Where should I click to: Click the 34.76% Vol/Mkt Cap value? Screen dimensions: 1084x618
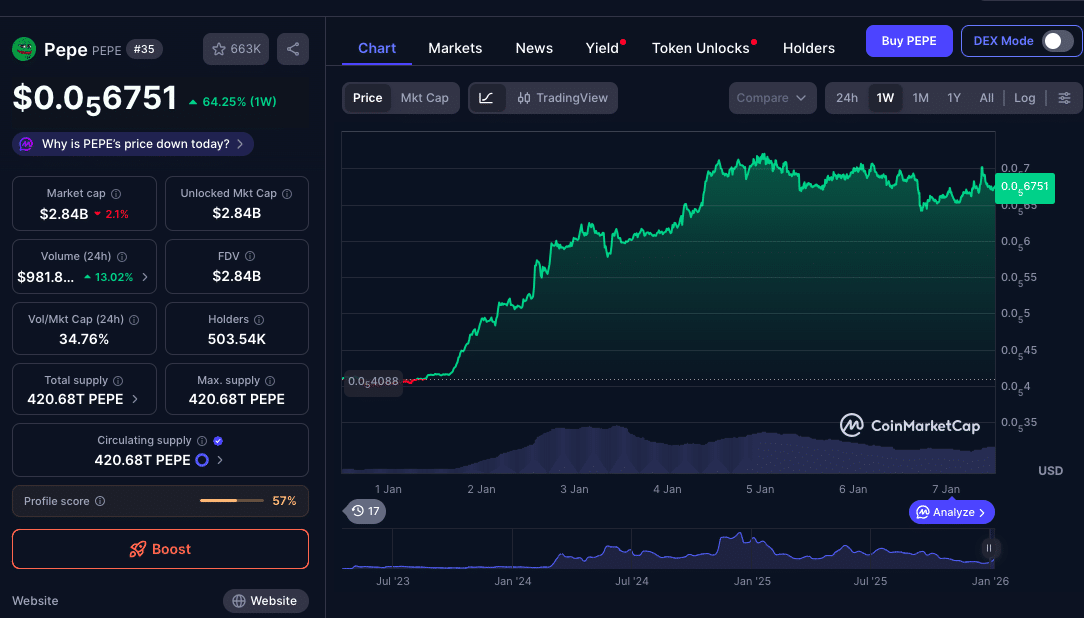(84, 339)
